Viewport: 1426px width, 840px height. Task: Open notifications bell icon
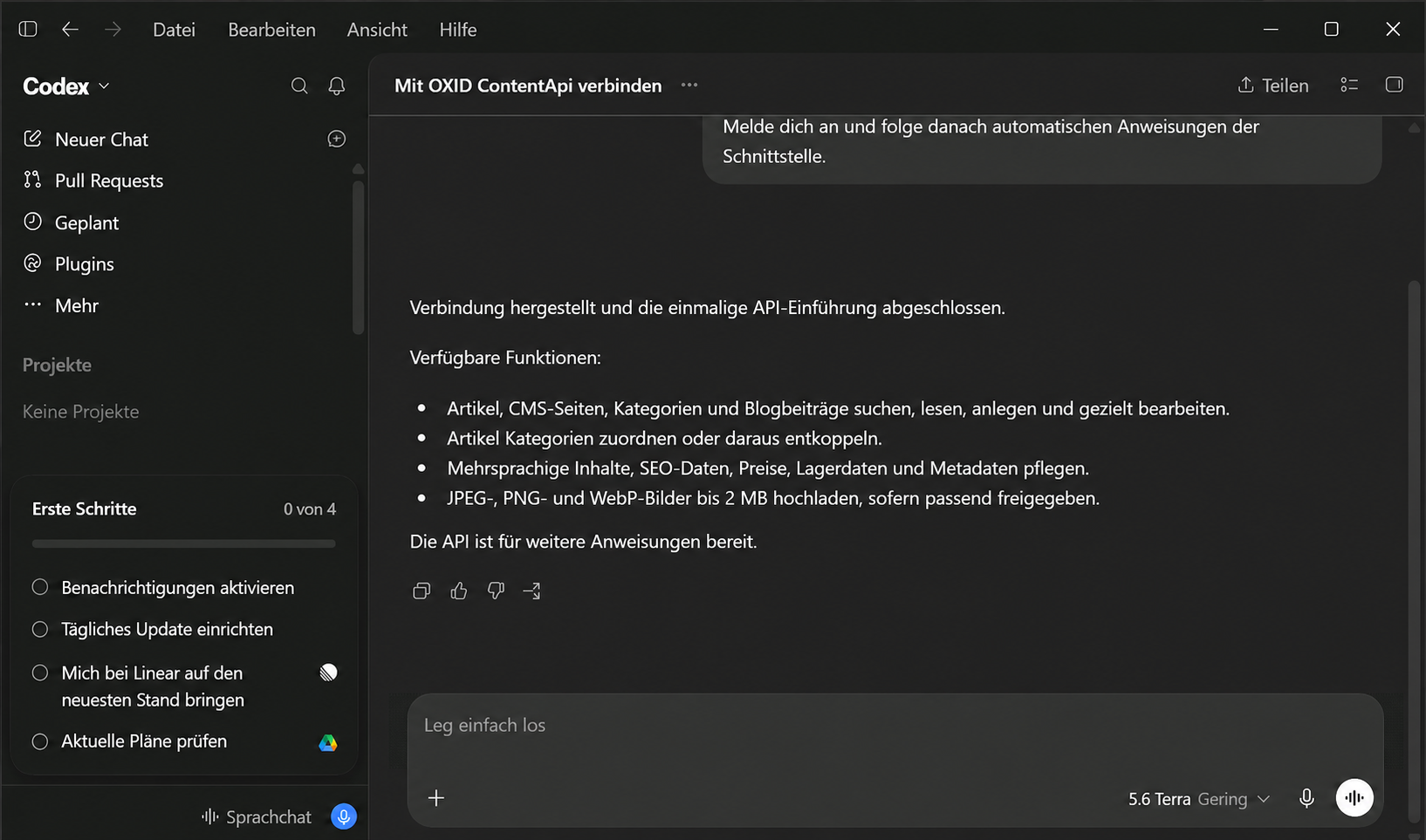336,85
